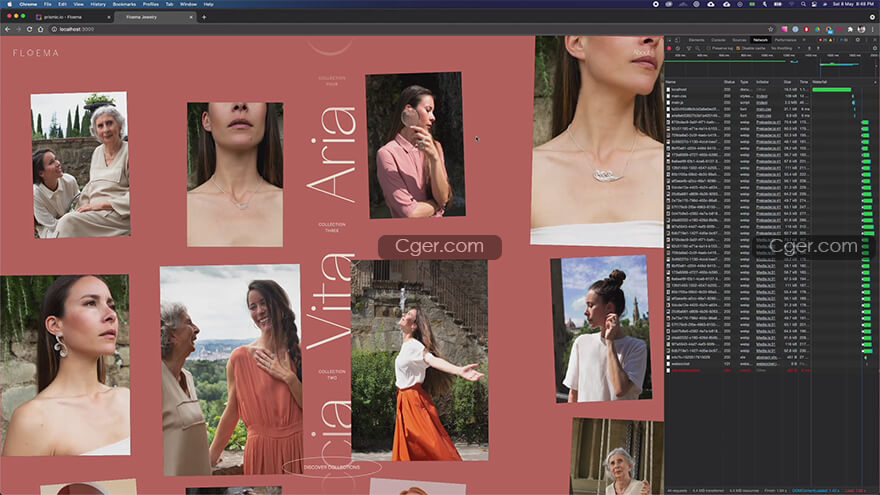Open the No throttling dropdown
880x495 pixels.
pyautogui.click(x=785, y=48)
